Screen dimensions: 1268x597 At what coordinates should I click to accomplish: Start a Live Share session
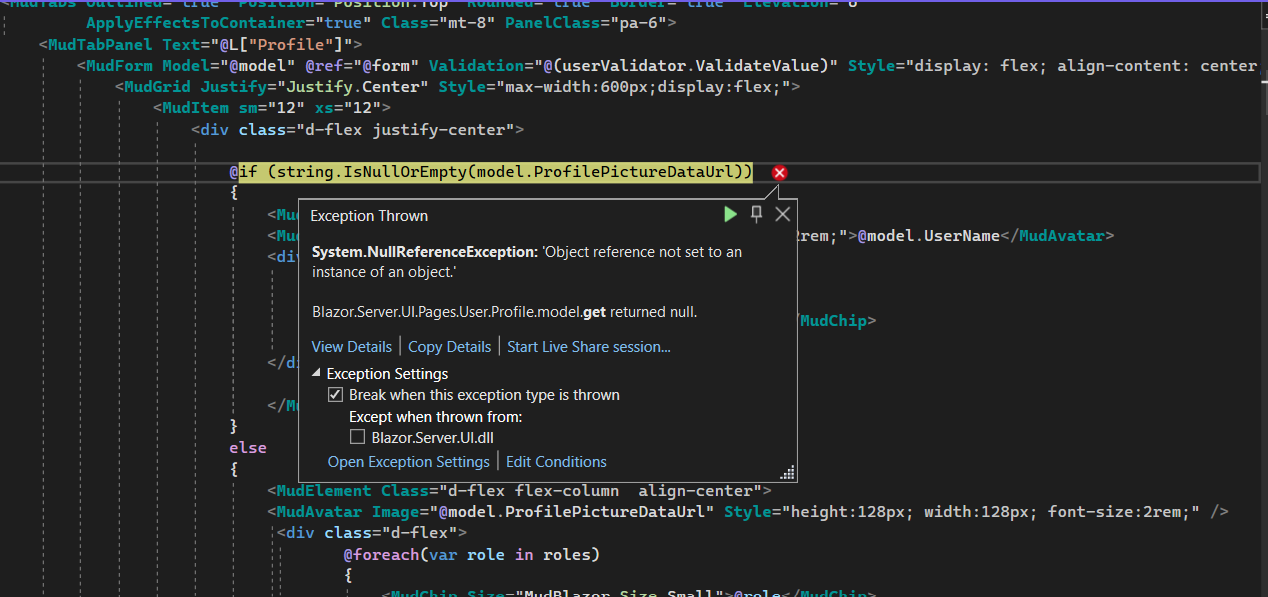point(588,346)
